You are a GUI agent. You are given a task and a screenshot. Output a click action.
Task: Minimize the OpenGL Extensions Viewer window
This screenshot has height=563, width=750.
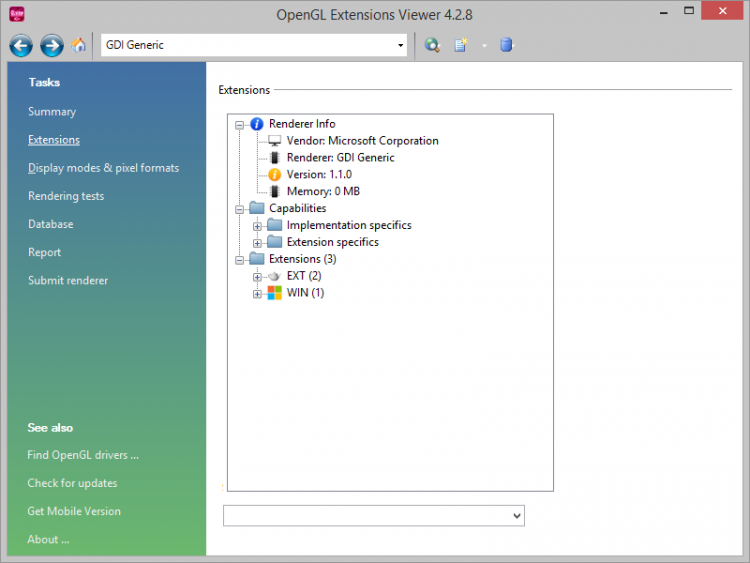click(x=663, y=11)
